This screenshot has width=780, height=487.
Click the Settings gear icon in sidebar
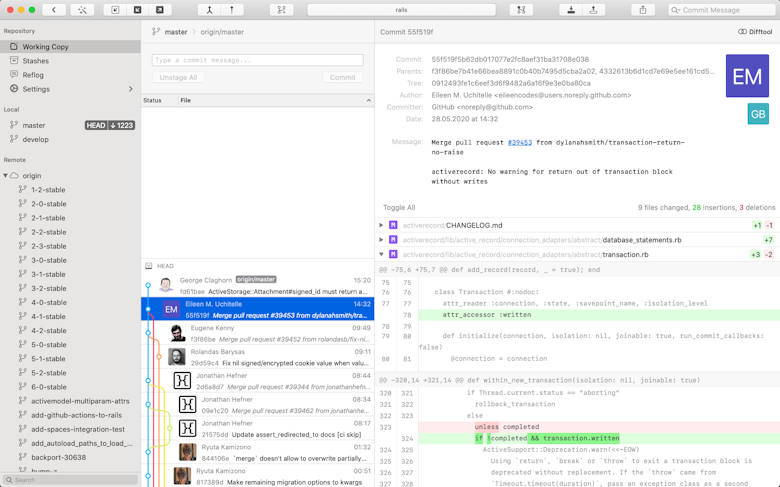[14, 89]
